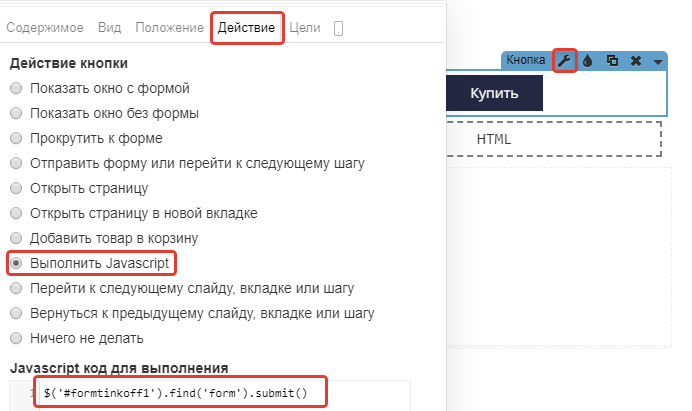
Task: Select Открыть страницу radio button
Action: [16, 189]
